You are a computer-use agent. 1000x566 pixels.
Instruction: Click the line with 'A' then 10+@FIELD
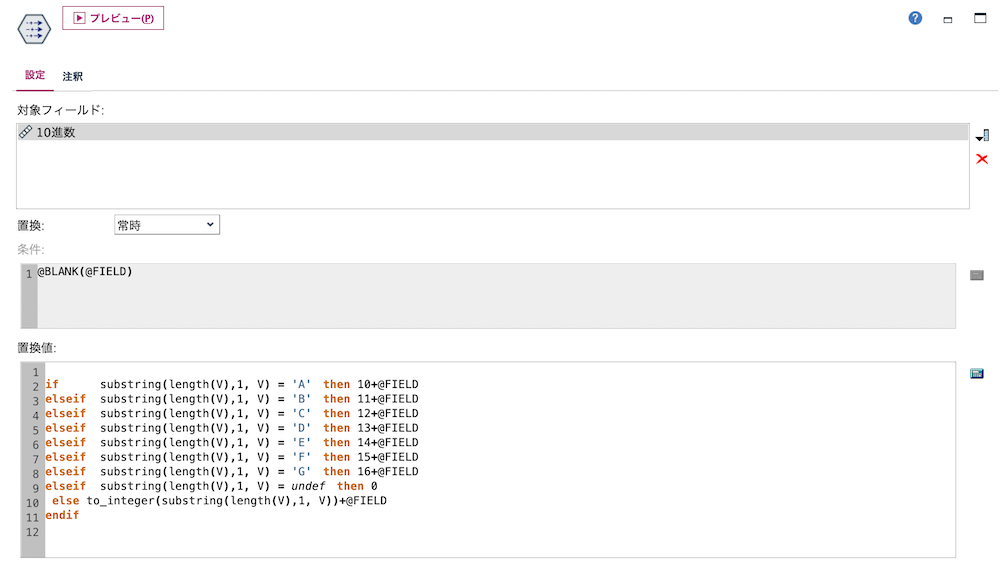point(232,384)
